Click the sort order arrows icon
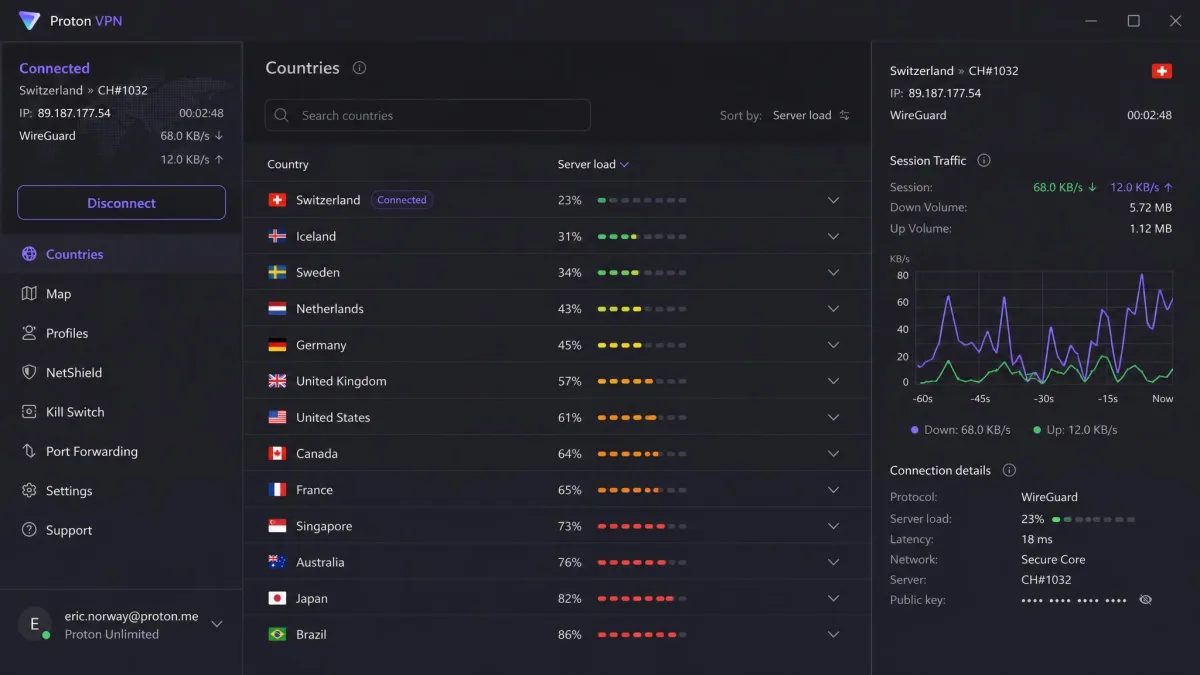Image resolution: width=1200 pixels, height=675 pixels. [844, 115]
